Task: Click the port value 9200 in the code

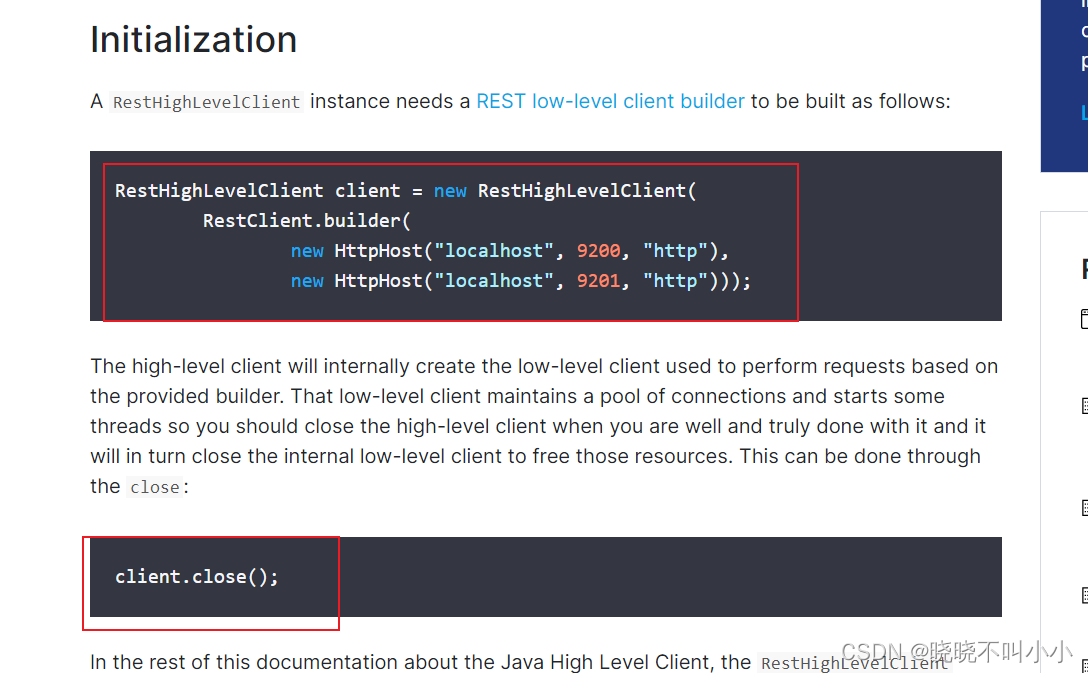Action: click(x=598, y=250)
